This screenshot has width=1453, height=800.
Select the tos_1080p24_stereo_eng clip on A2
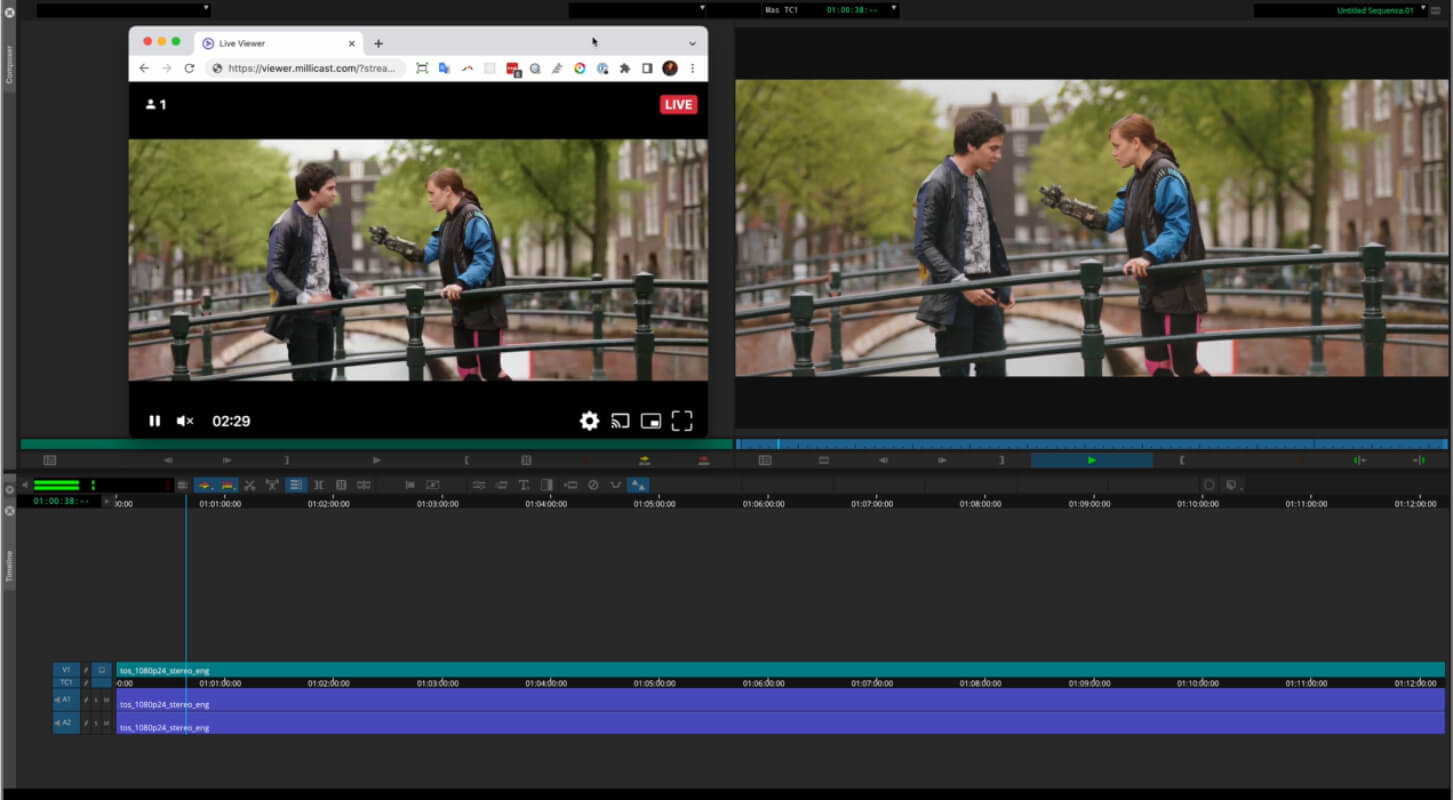pos(781,723)
